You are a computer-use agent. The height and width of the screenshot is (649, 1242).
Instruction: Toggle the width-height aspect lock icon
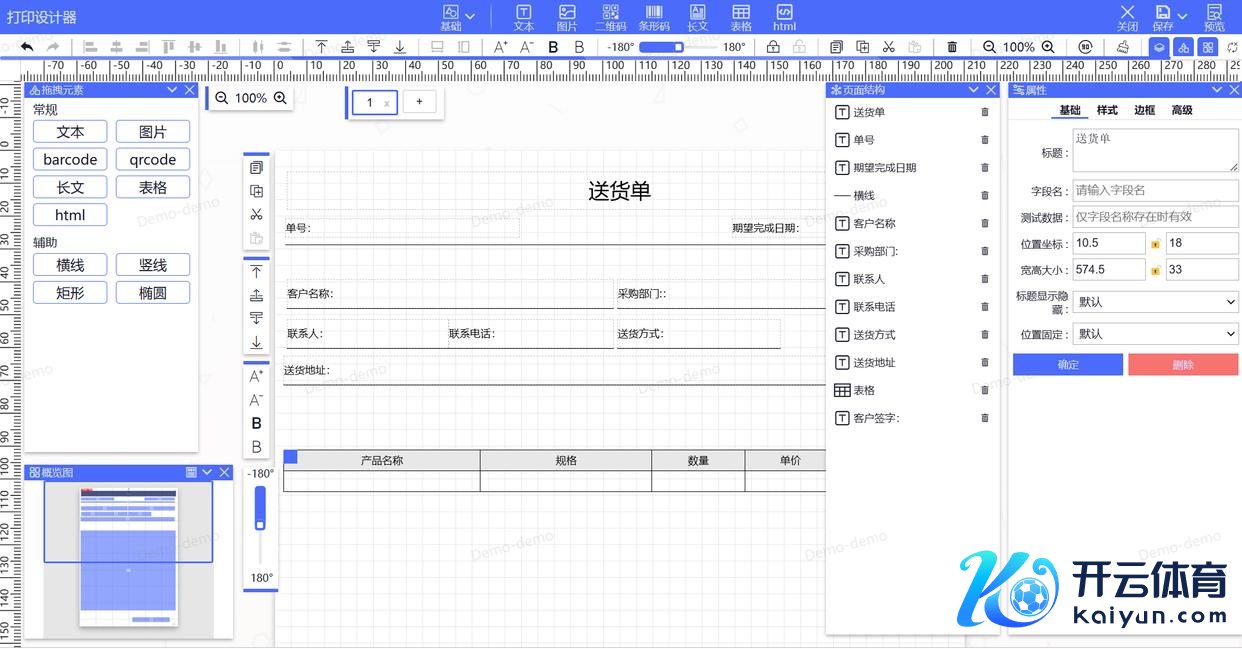[x=1156, y=270]
